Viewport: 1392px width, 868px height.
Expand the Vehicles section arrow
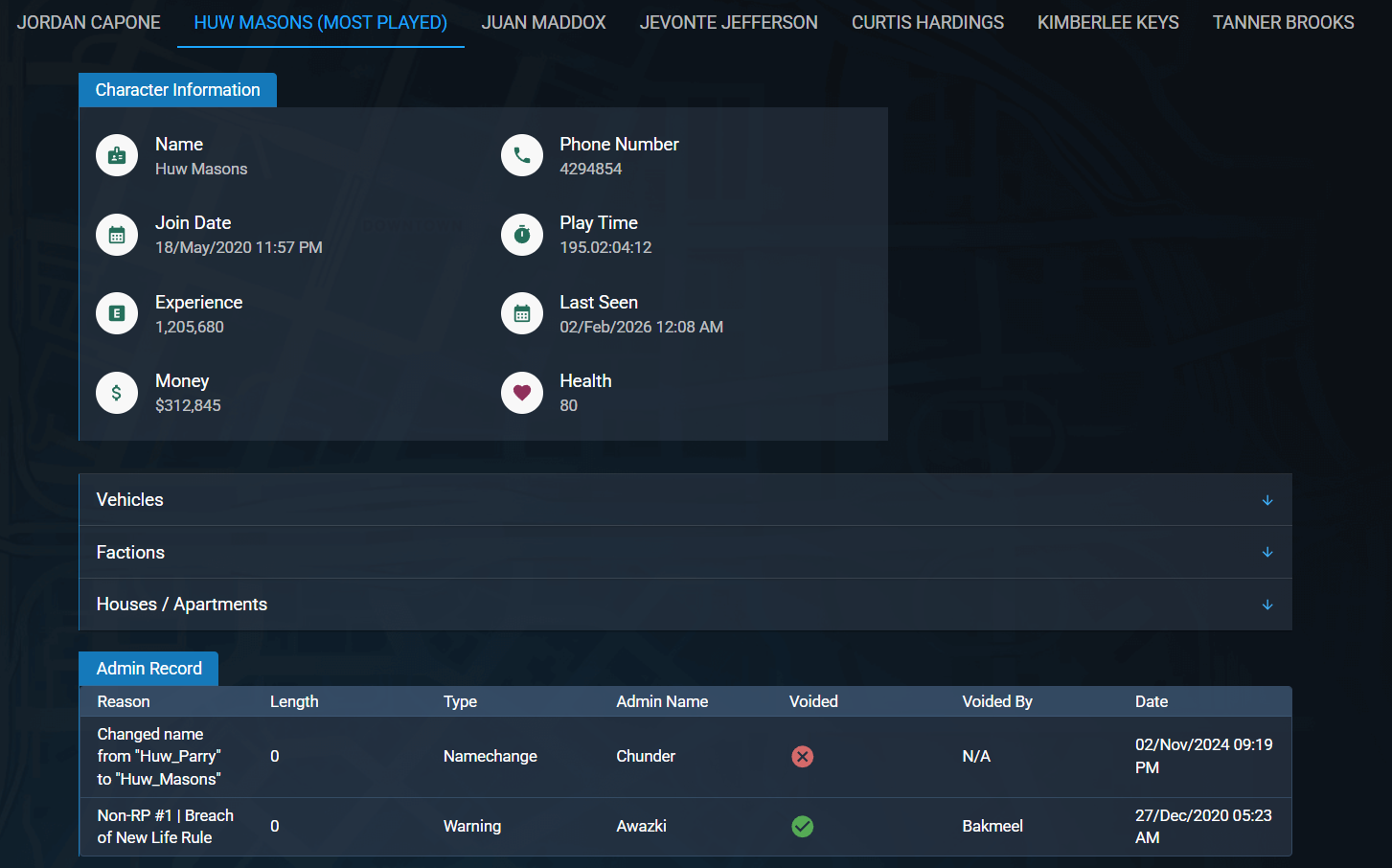1267,500
